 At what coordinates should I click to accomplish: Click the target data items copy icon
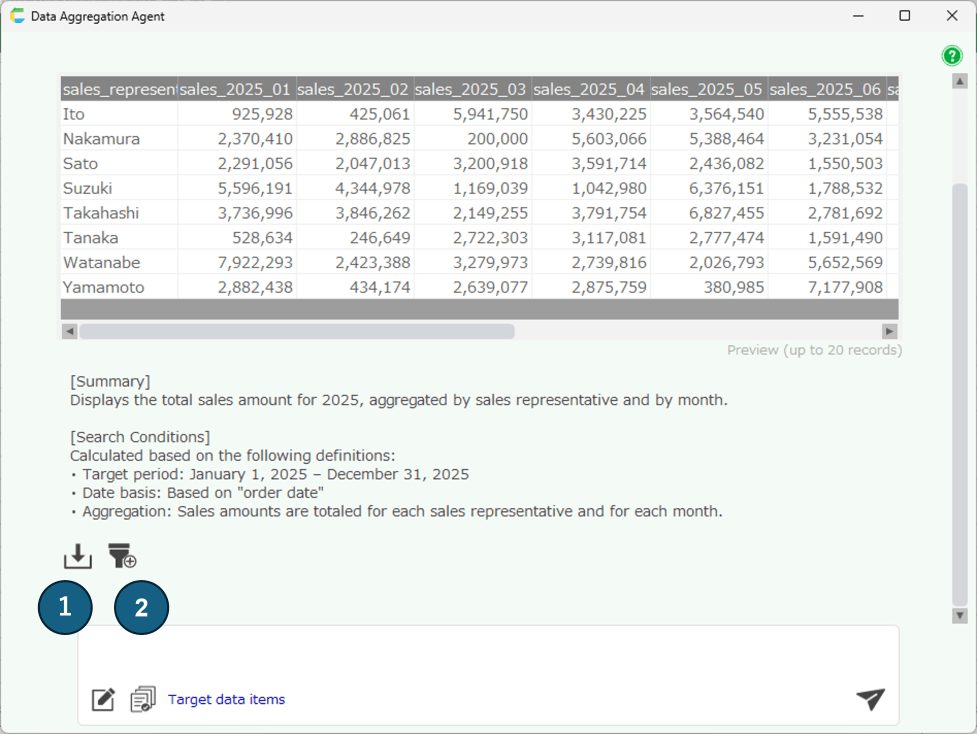tap(143, 699)
